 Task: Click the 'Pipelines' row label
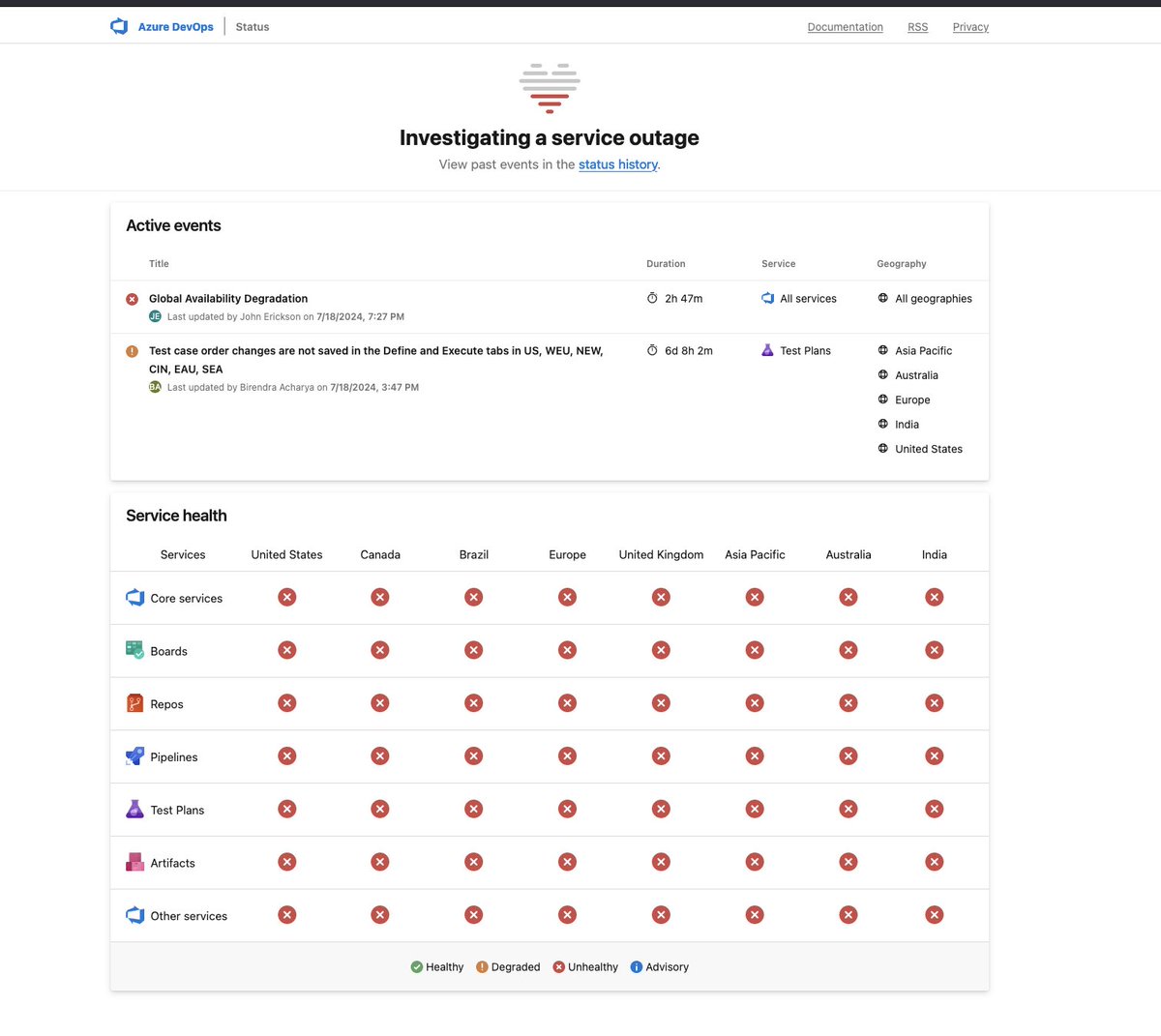coord(174,757)
